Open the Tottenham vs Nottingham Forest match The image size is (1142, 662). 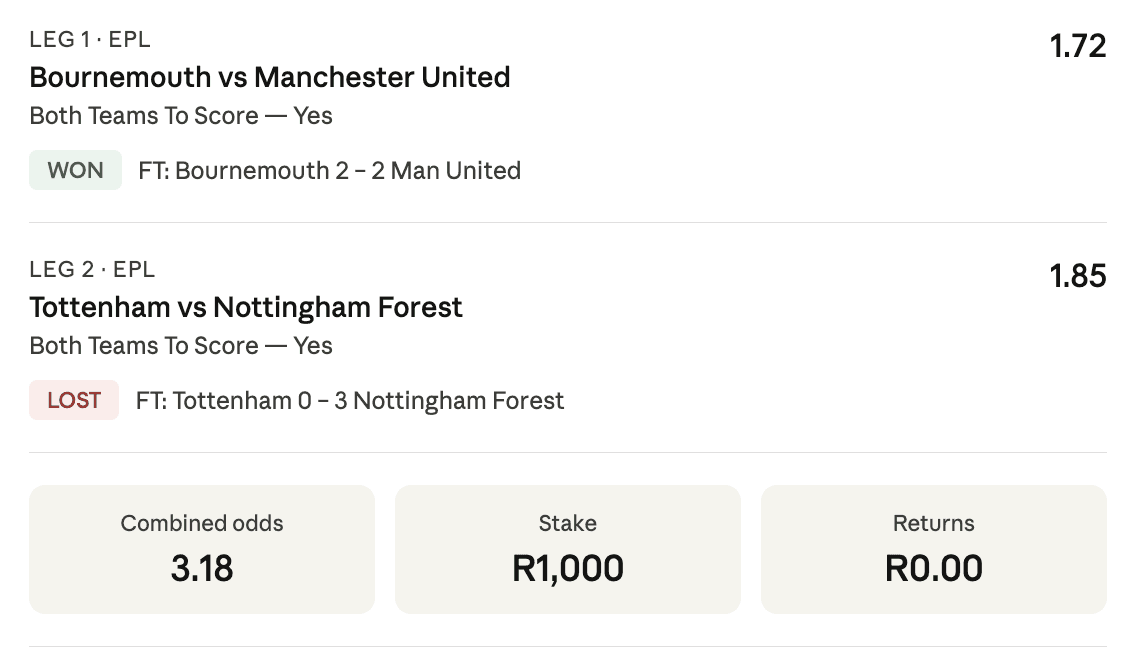(x=246, y=307)
